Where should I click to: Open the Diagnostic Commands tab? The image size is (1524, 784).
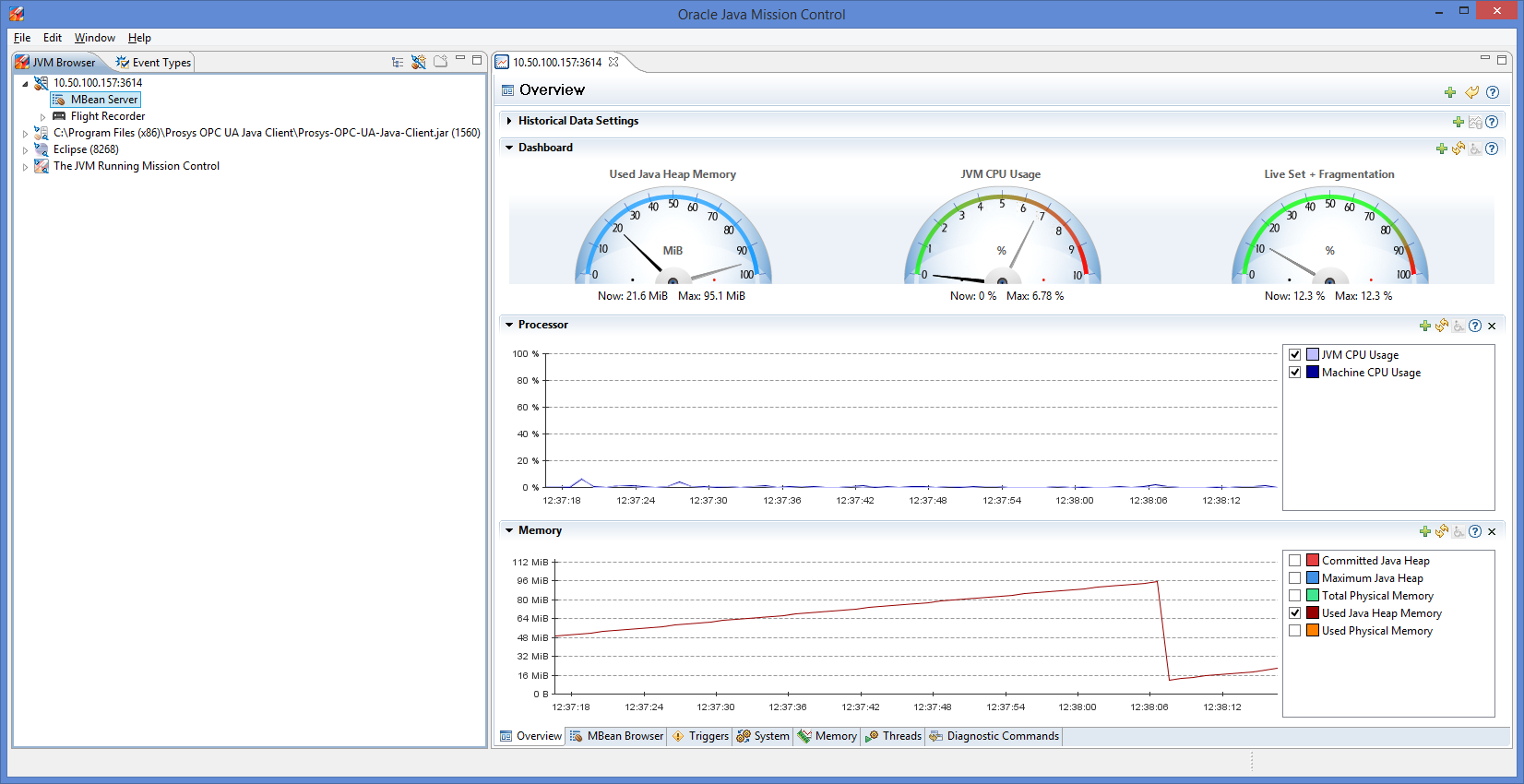[994, 736]
